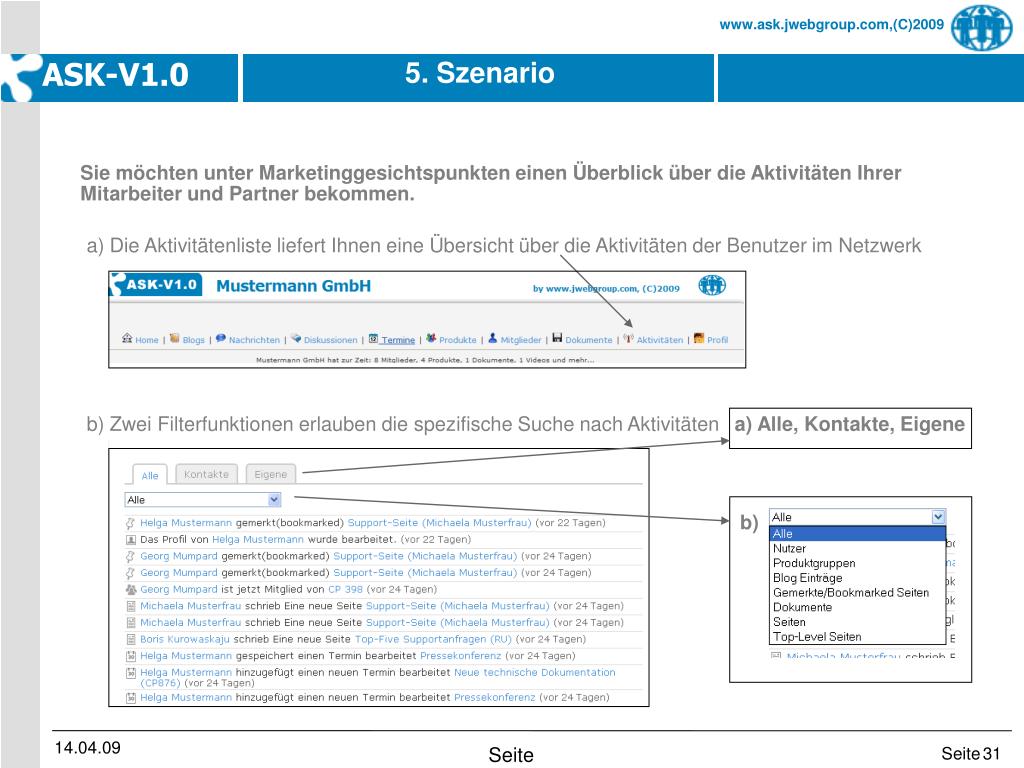Viewport: 1024px width, 768px height.
Task: Choose 'Top-Level Seiten' from the filter list
Action: [x=817, y=637]
